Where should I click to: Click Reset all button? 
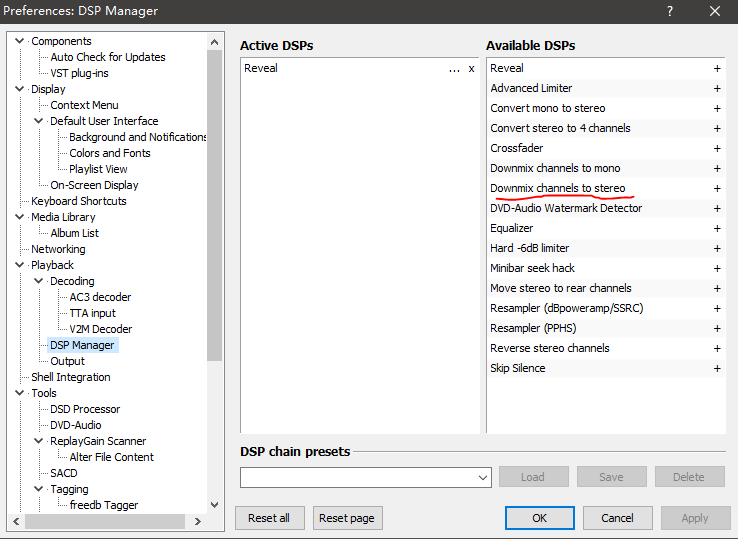click(x=269, y=518)
